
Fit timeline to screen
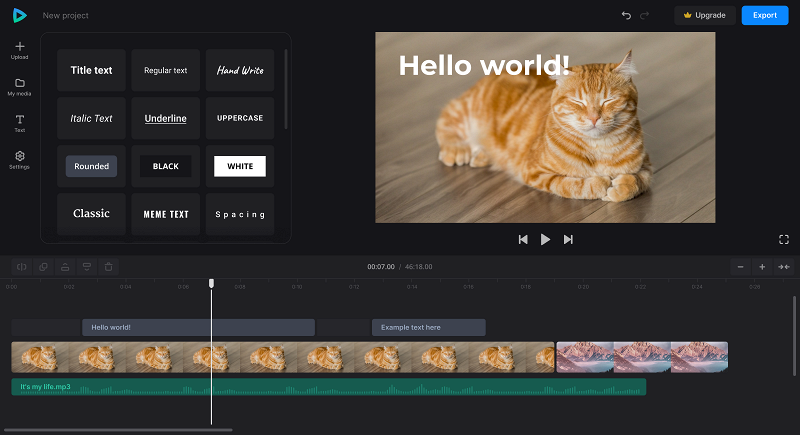tap(784, 267)
